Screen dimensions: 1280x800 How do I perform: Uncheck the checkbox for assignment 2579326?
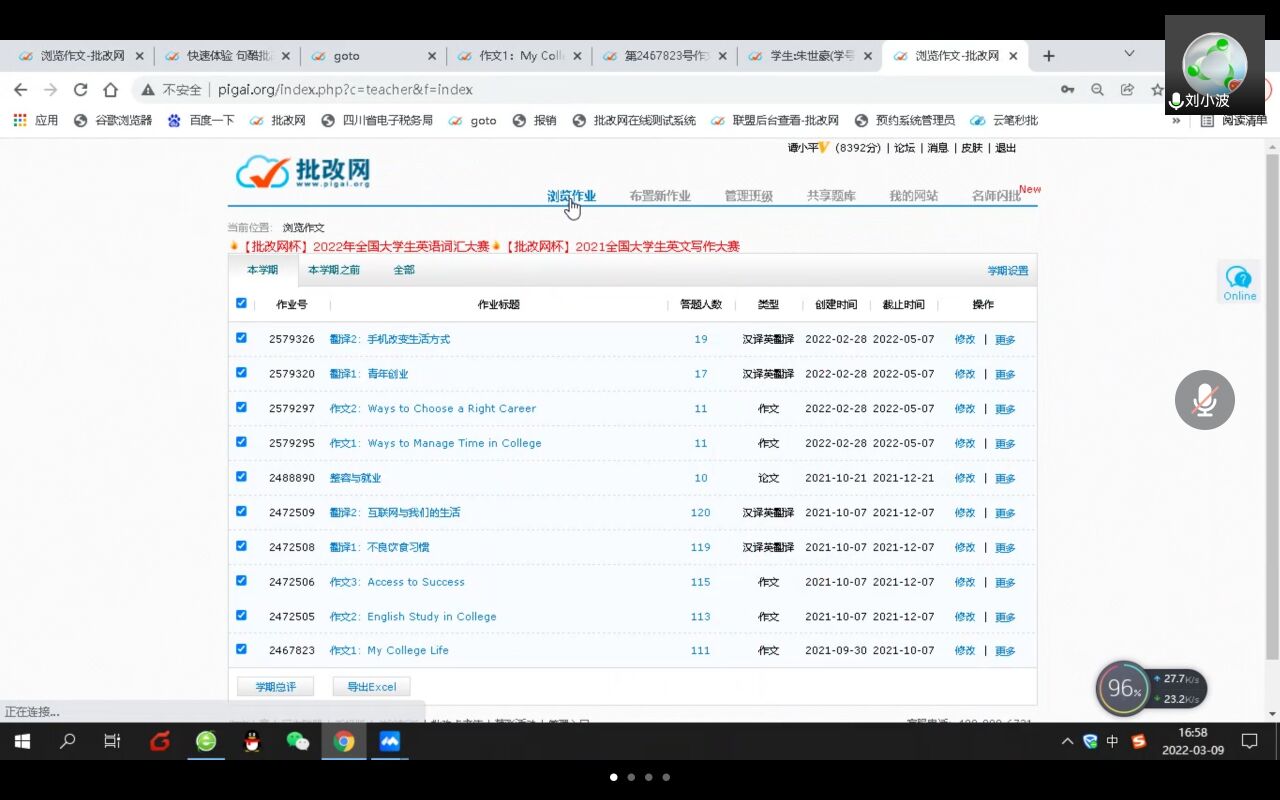tap(241, 338)
